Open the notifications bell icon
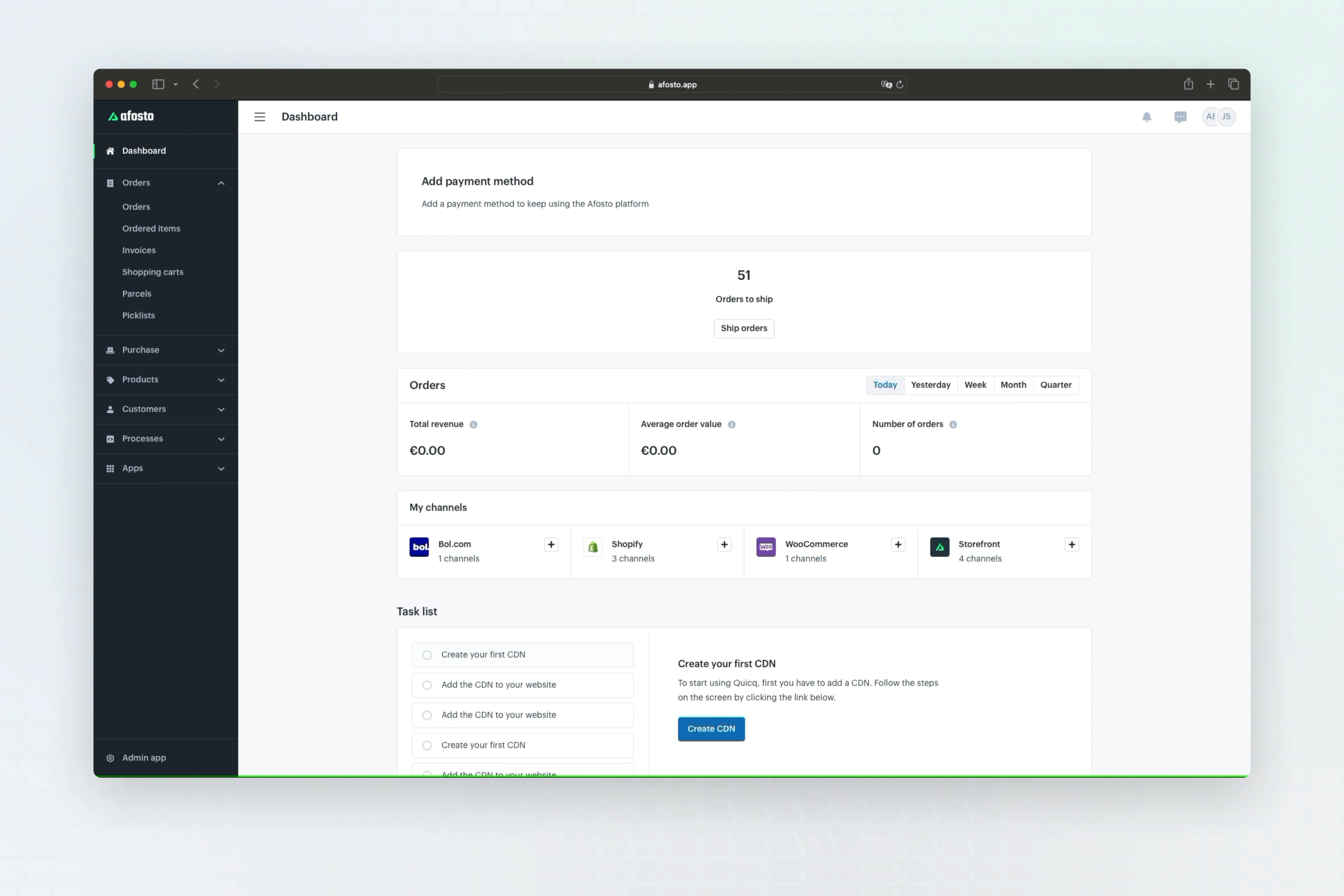Image resolution: width=1344 pixels, height=896 pixels. click(1147, 117)
